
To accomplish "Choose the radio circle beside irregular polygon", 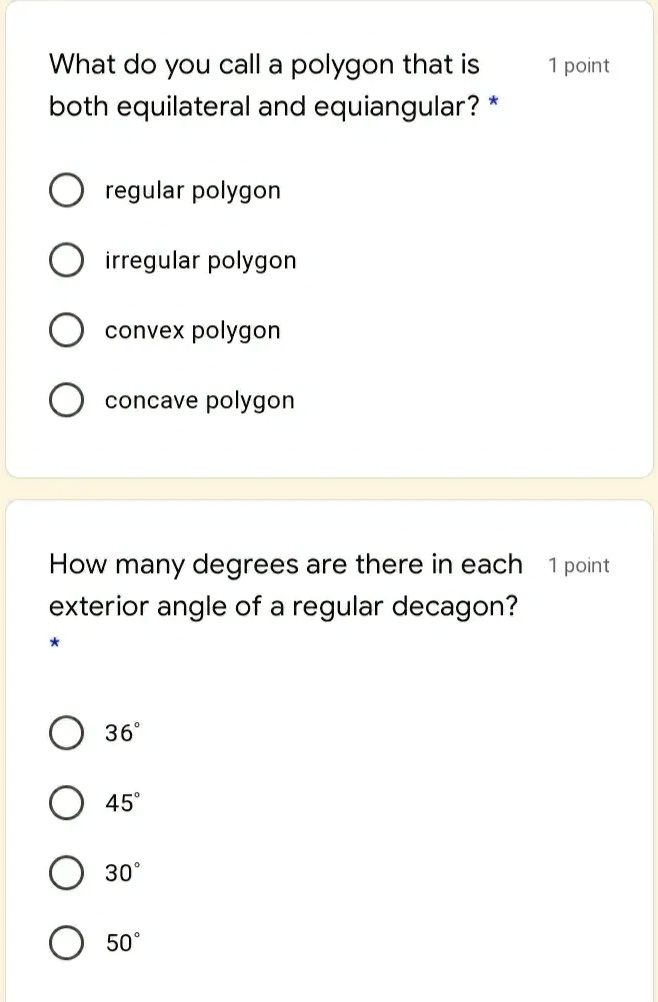I will pyautogui.click(x=66, y=261).
